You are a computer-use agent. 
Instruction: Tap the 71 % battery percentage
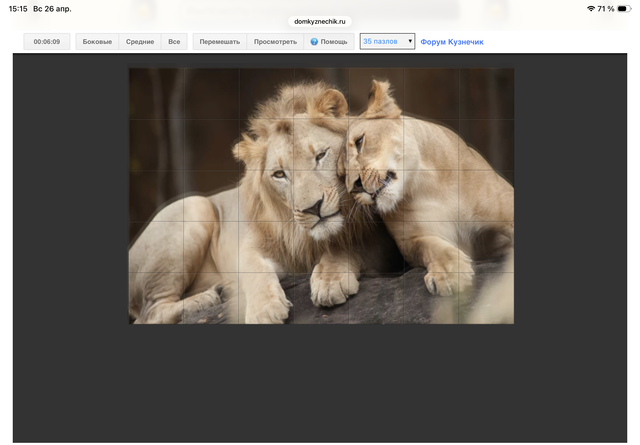(x=606, y=8)
